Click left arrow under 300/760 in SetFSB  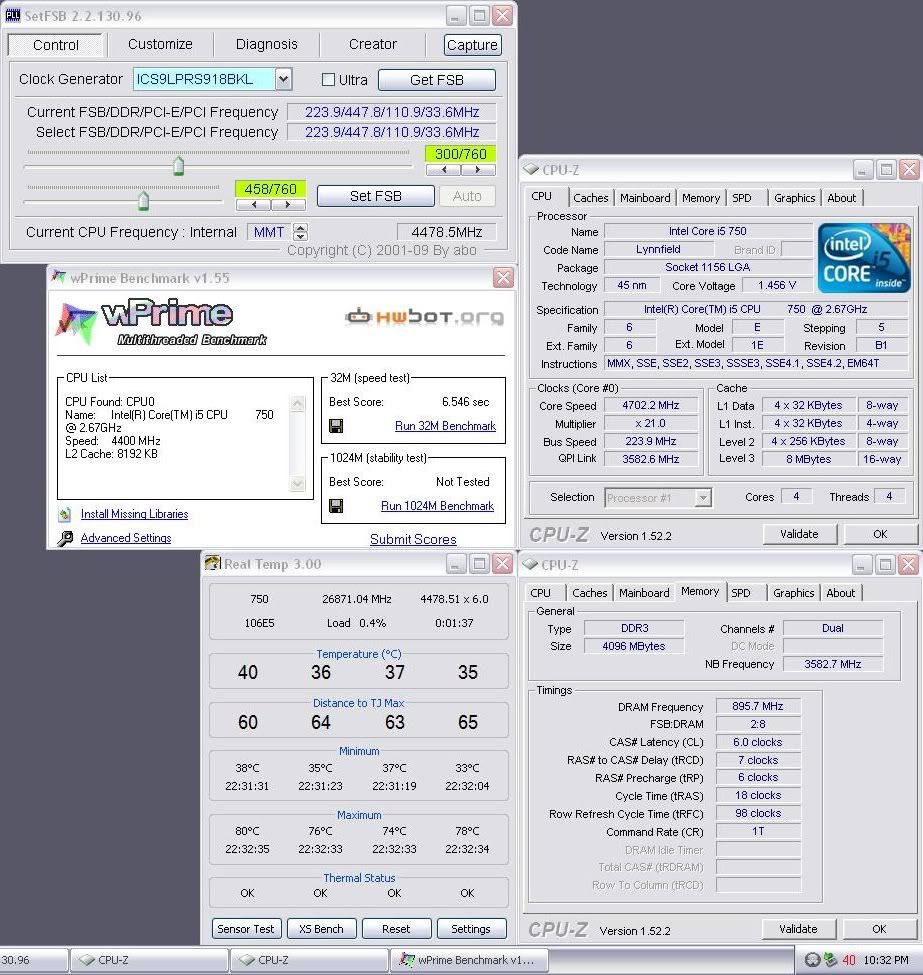443,170
